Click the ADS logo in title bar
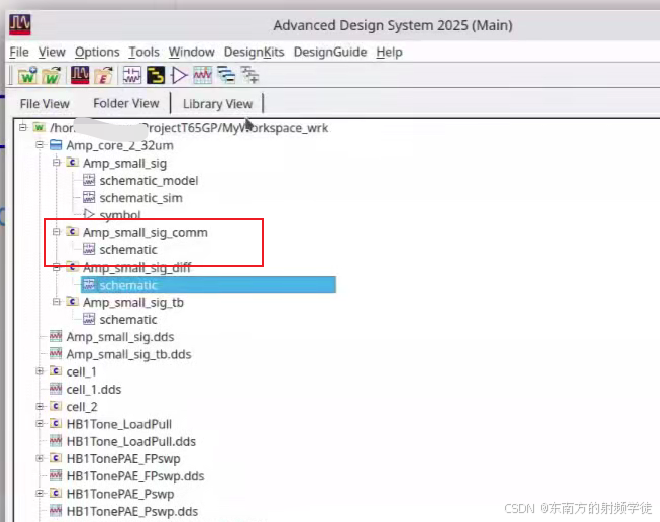 pos(20,24)
